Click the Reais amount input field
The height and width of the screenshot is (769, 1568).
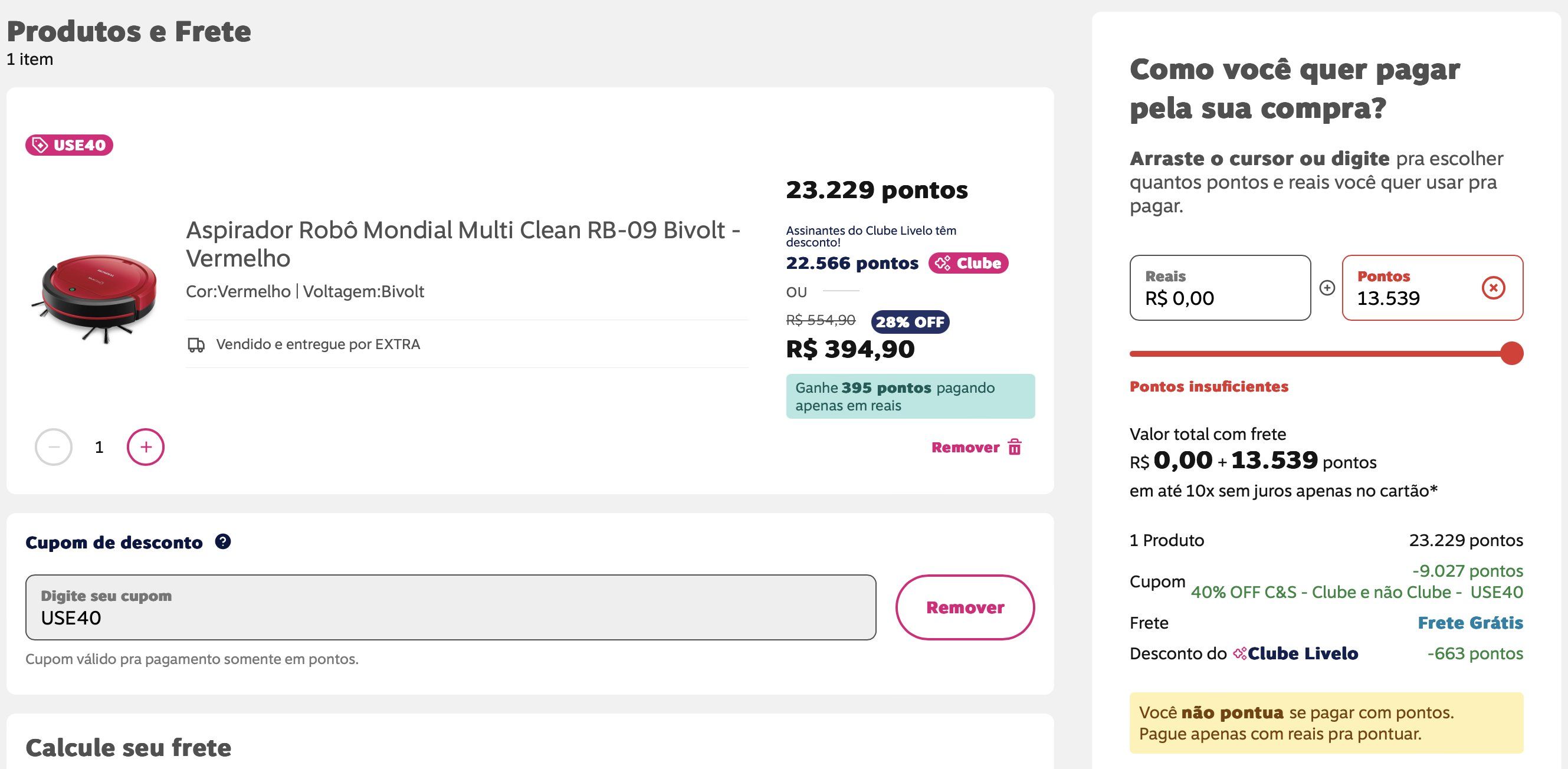coord(1220,288)
